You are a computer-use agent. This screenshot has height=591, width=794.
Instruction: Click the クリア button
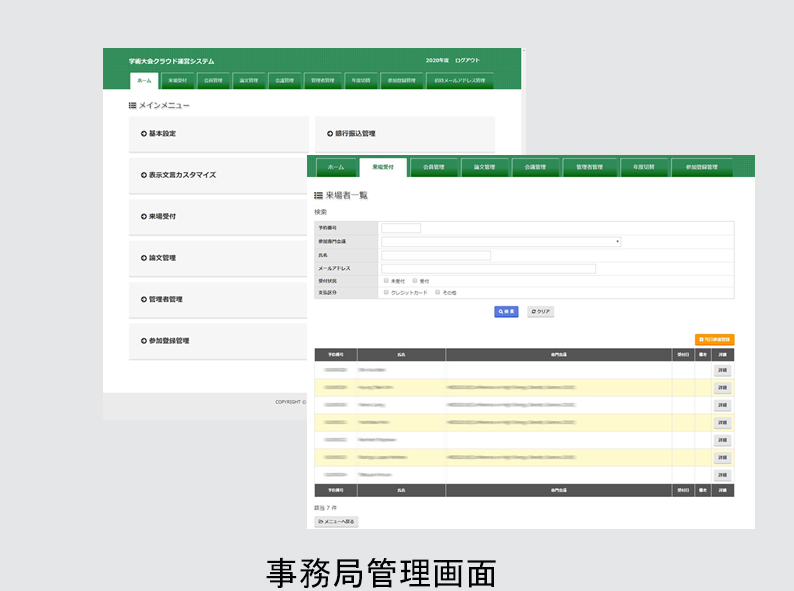(x=540, y=311)
